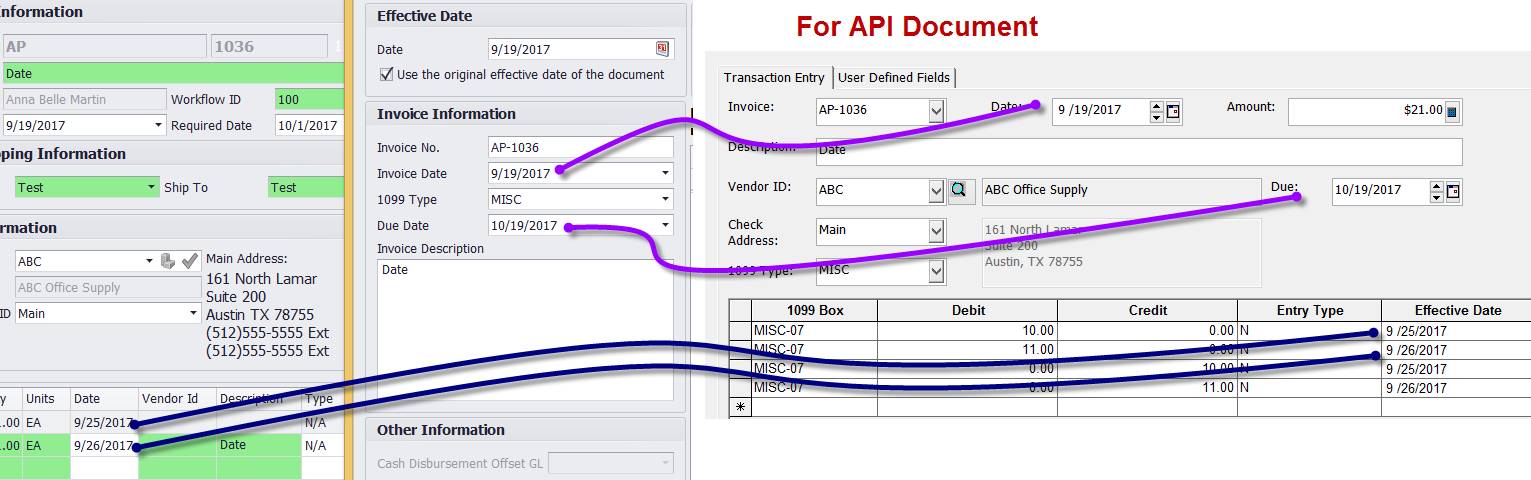The image size is (1531, 480).
Task: Open the calendar next to transaction Date
Action: (x=1173, y=111)
